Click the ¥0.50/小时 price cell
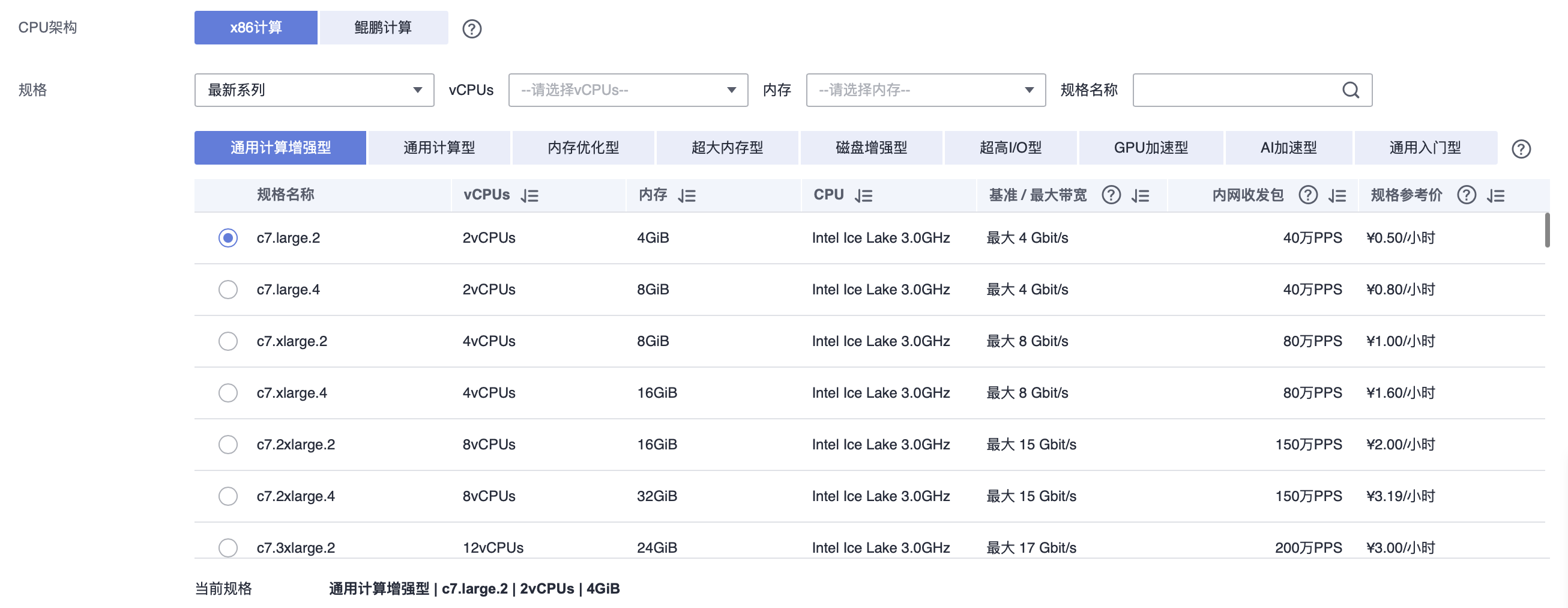Screen dimensions: 1568x608 click(1401, 237)
